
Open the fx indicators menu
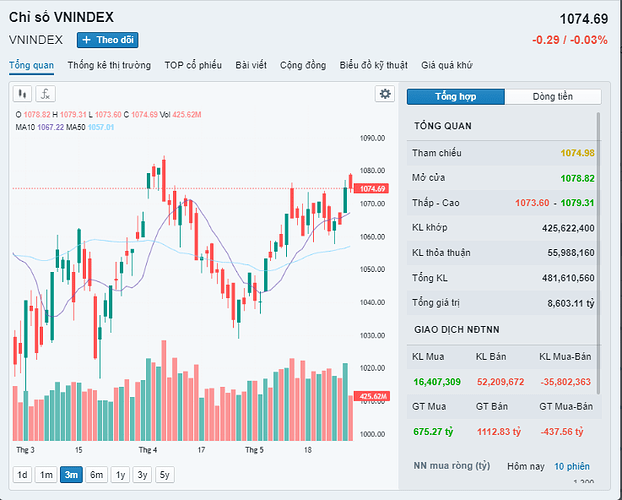tap(45, 94)
